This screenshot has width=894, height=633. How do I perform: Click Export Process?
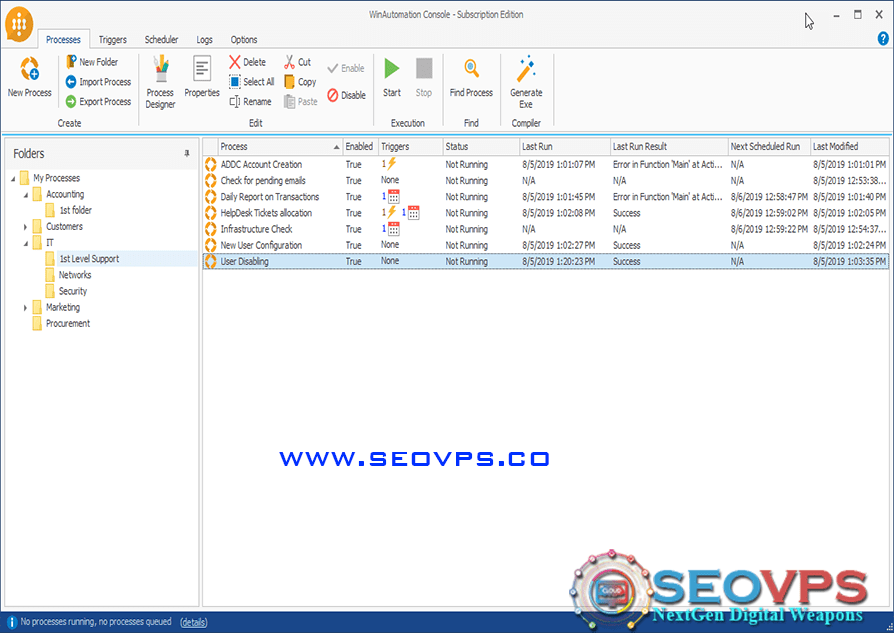[98, 102]
